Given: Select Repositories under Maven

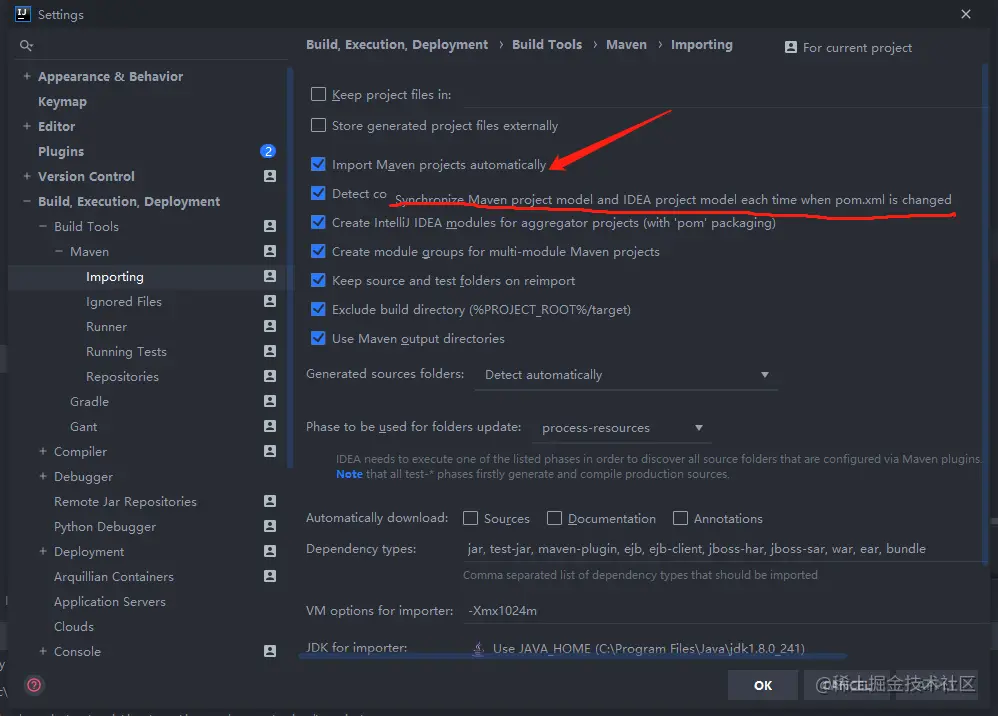Looking at the screenshot, I should click(x=122, y=376).
